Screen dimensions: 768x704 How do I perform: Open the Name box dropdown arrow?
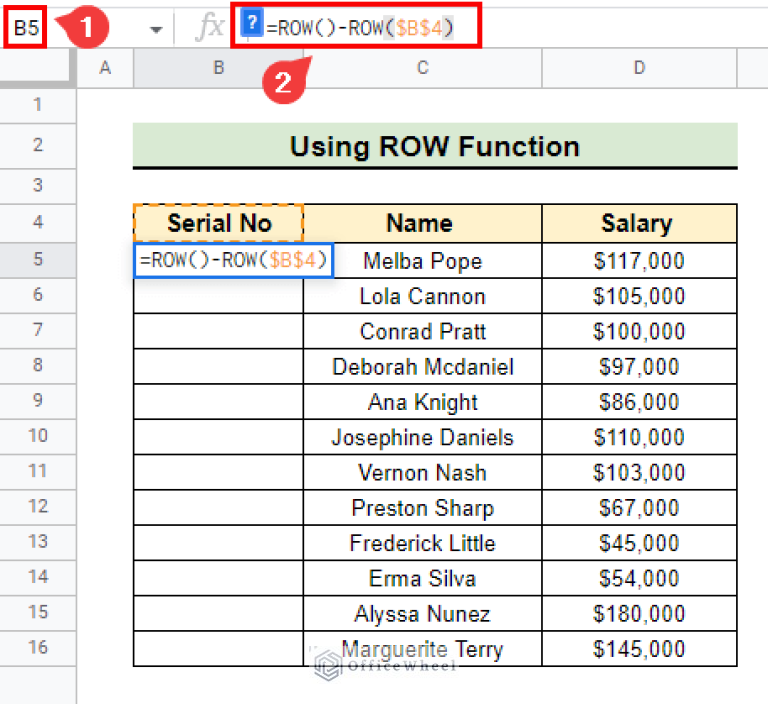155,30
